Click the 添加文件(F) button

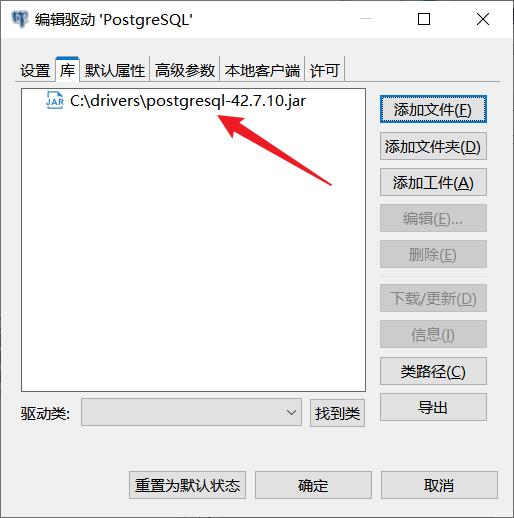click(433, 109)
